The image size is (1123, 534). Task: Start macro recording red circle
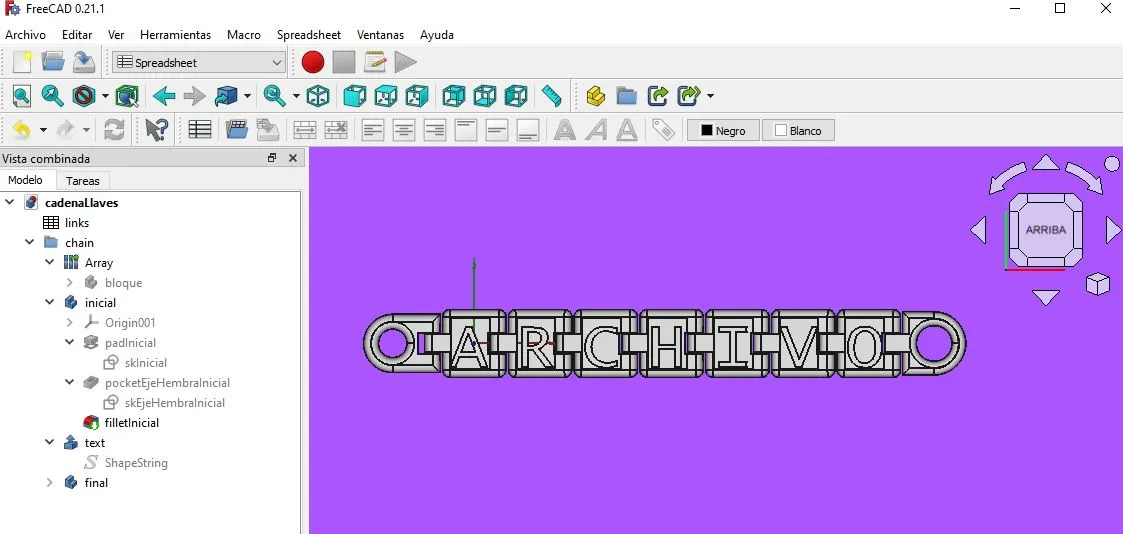313,62
